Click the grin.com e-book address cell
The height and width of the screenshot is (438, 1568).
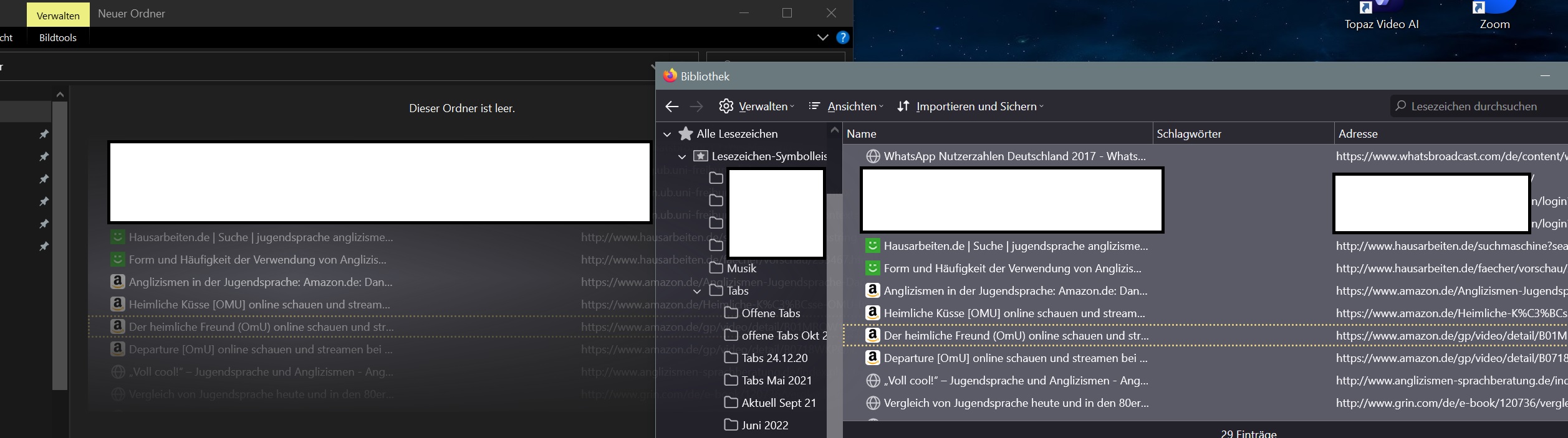click(1451, 403)
